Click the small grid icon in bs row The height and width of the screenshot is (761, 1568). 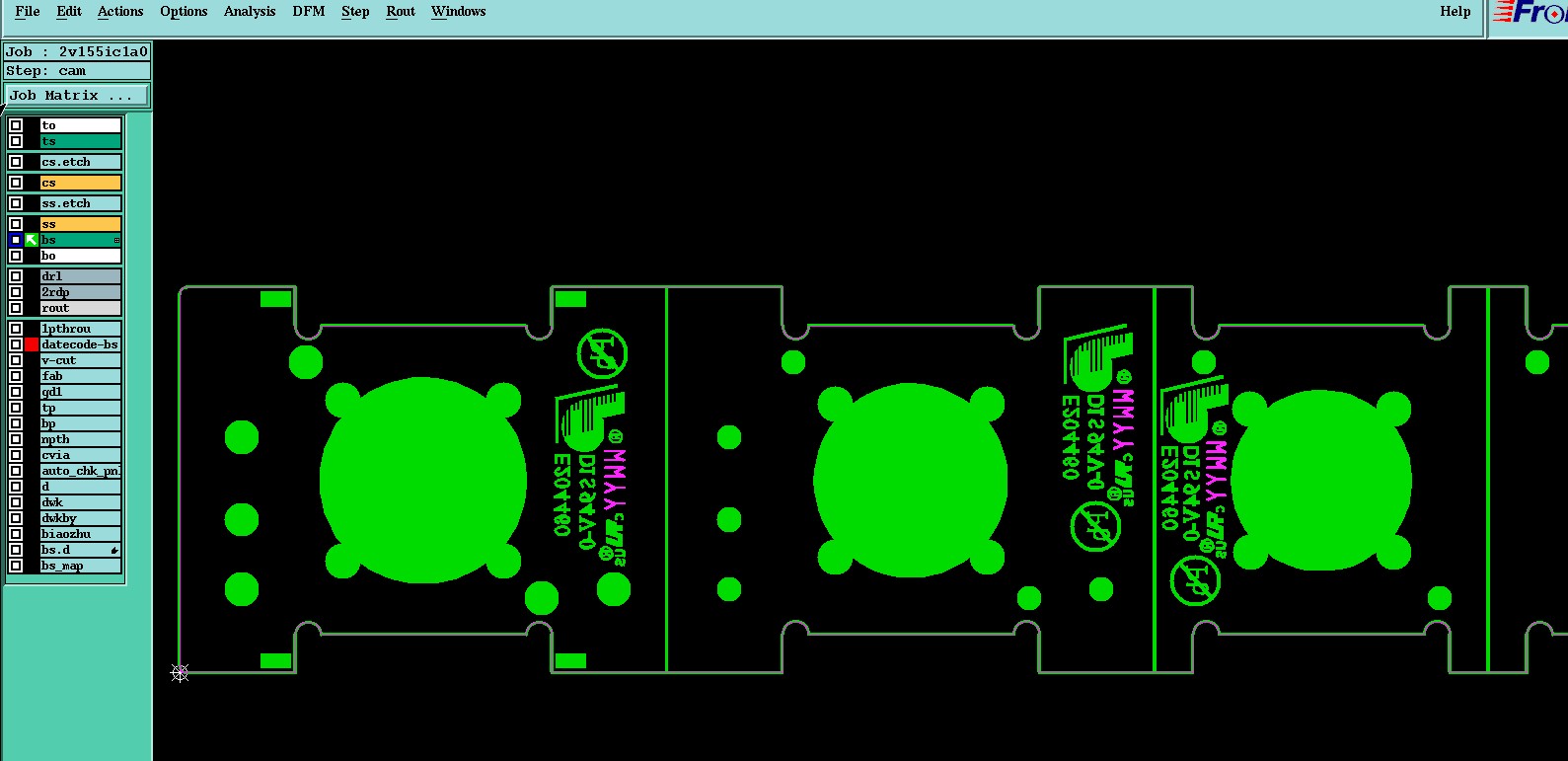(x=116, y=240)
